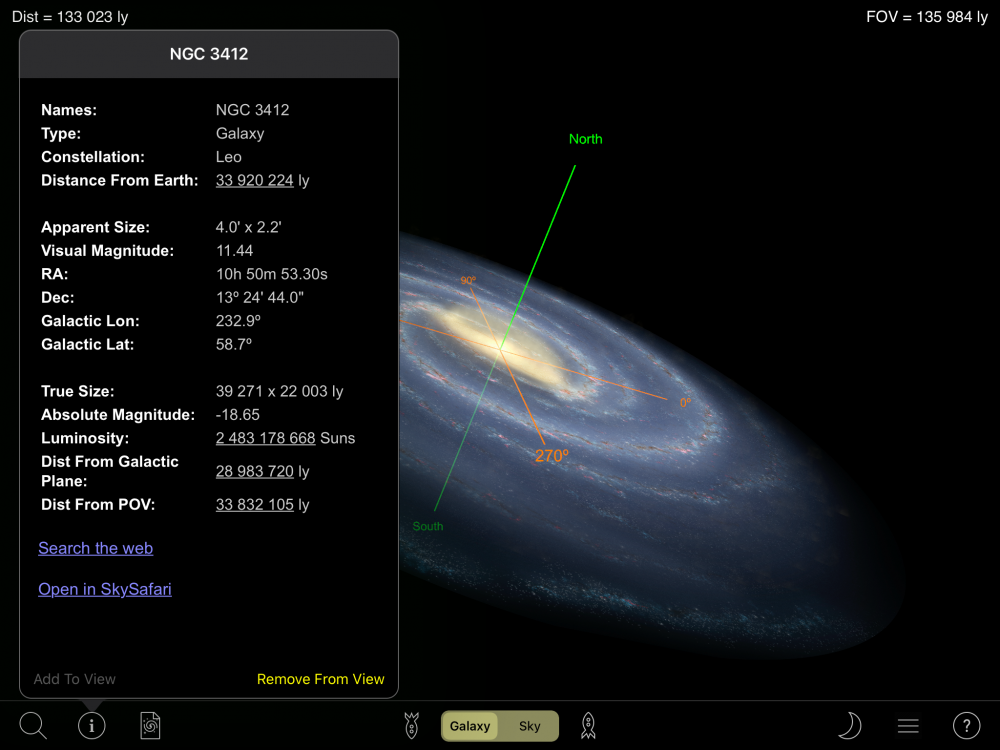Click the 90° galactic longitude label

pos(468,281)
